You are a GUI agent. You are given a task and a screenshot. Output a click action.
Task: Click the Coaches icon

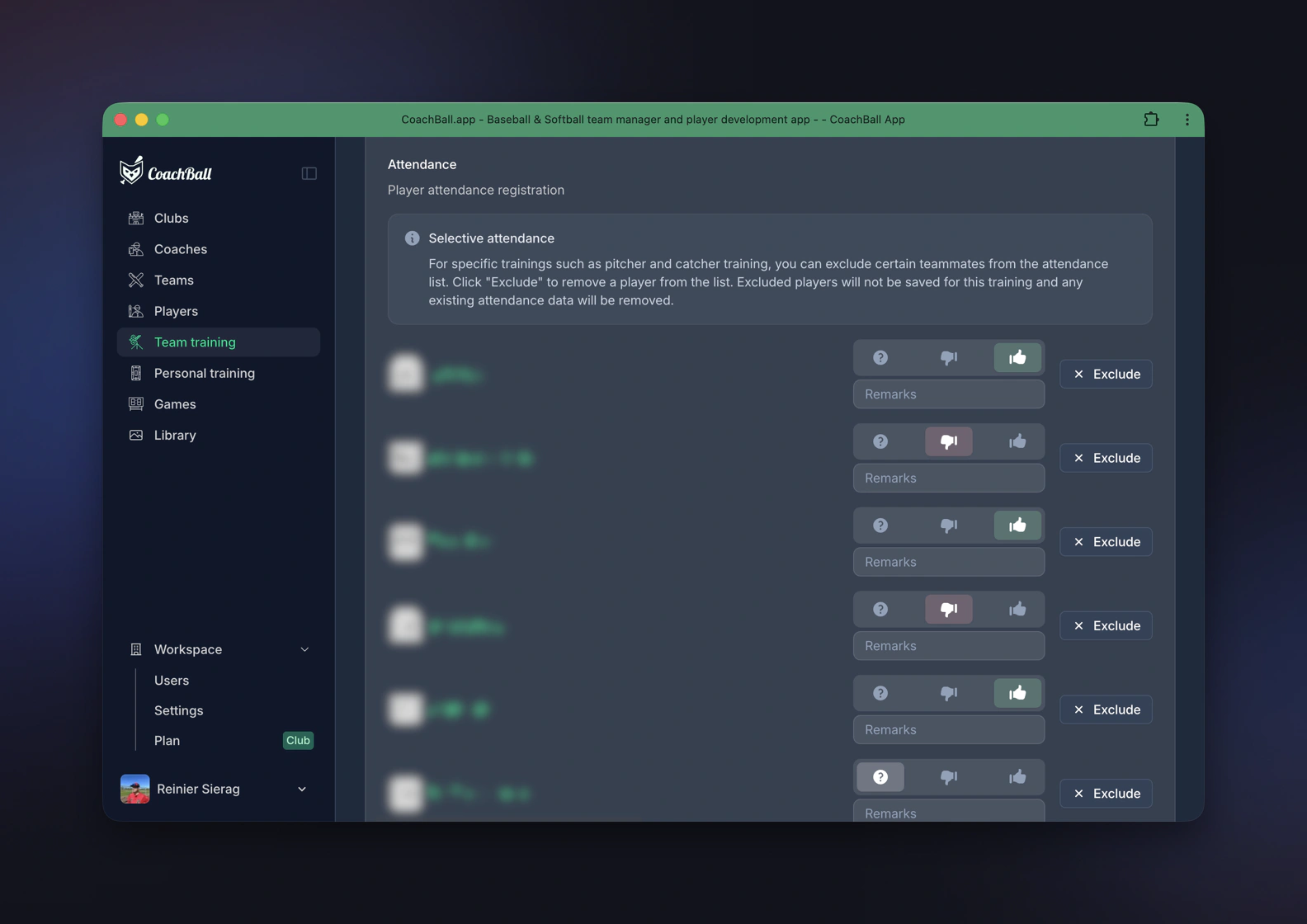(x=136, y=249)
